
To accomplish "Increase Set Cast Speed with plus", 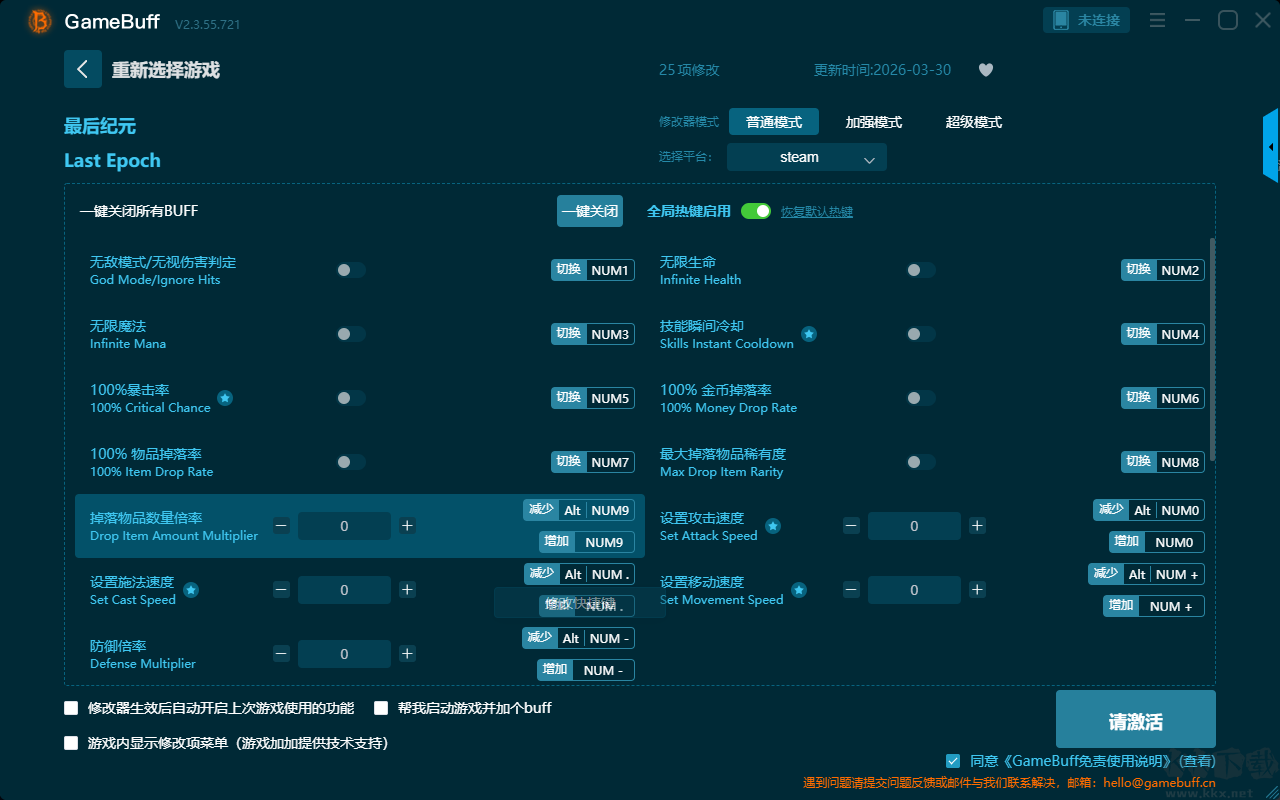I will (x=407, y=590).
